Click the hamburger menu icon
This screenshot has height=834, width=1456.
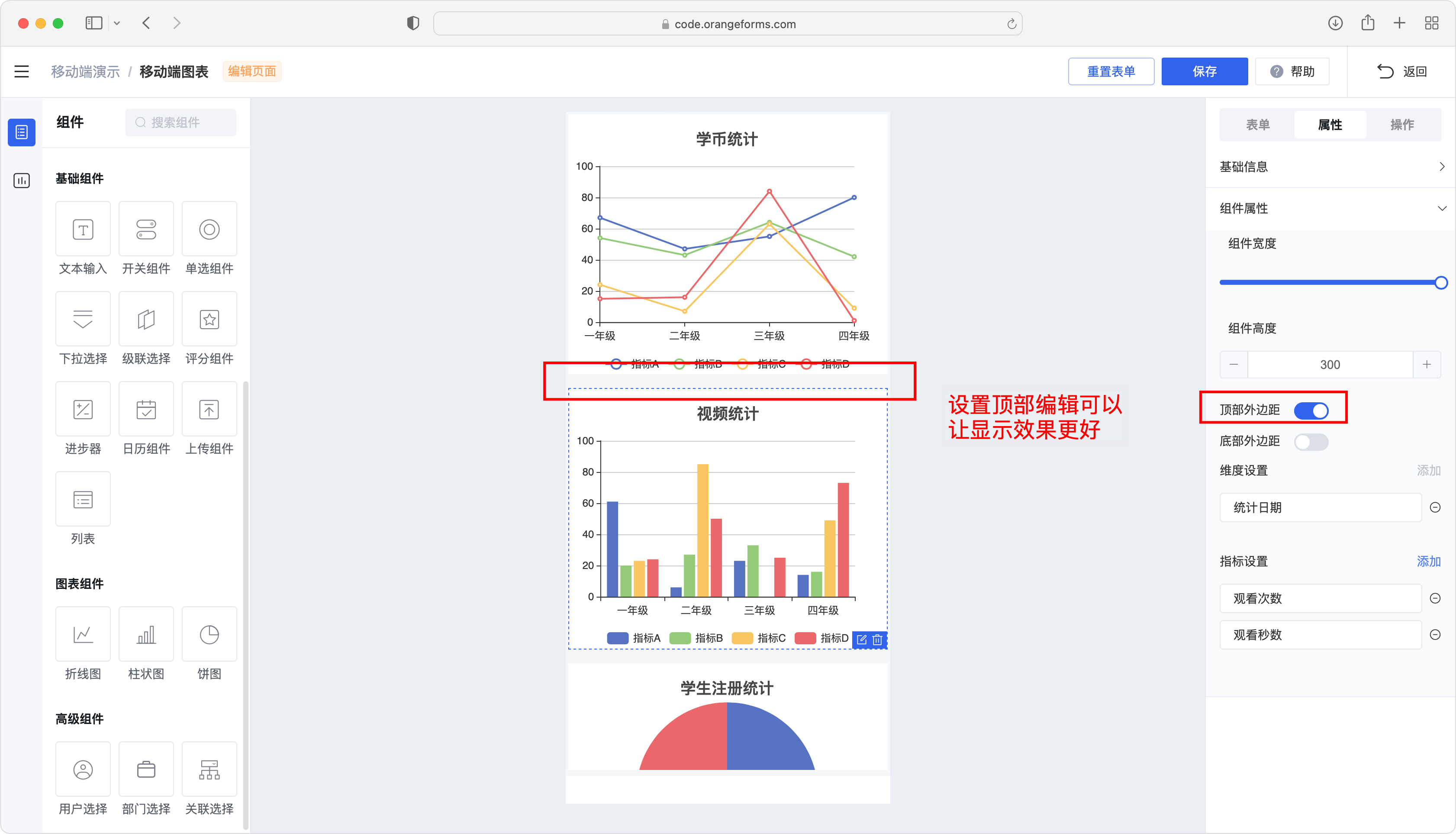point(22,71)
